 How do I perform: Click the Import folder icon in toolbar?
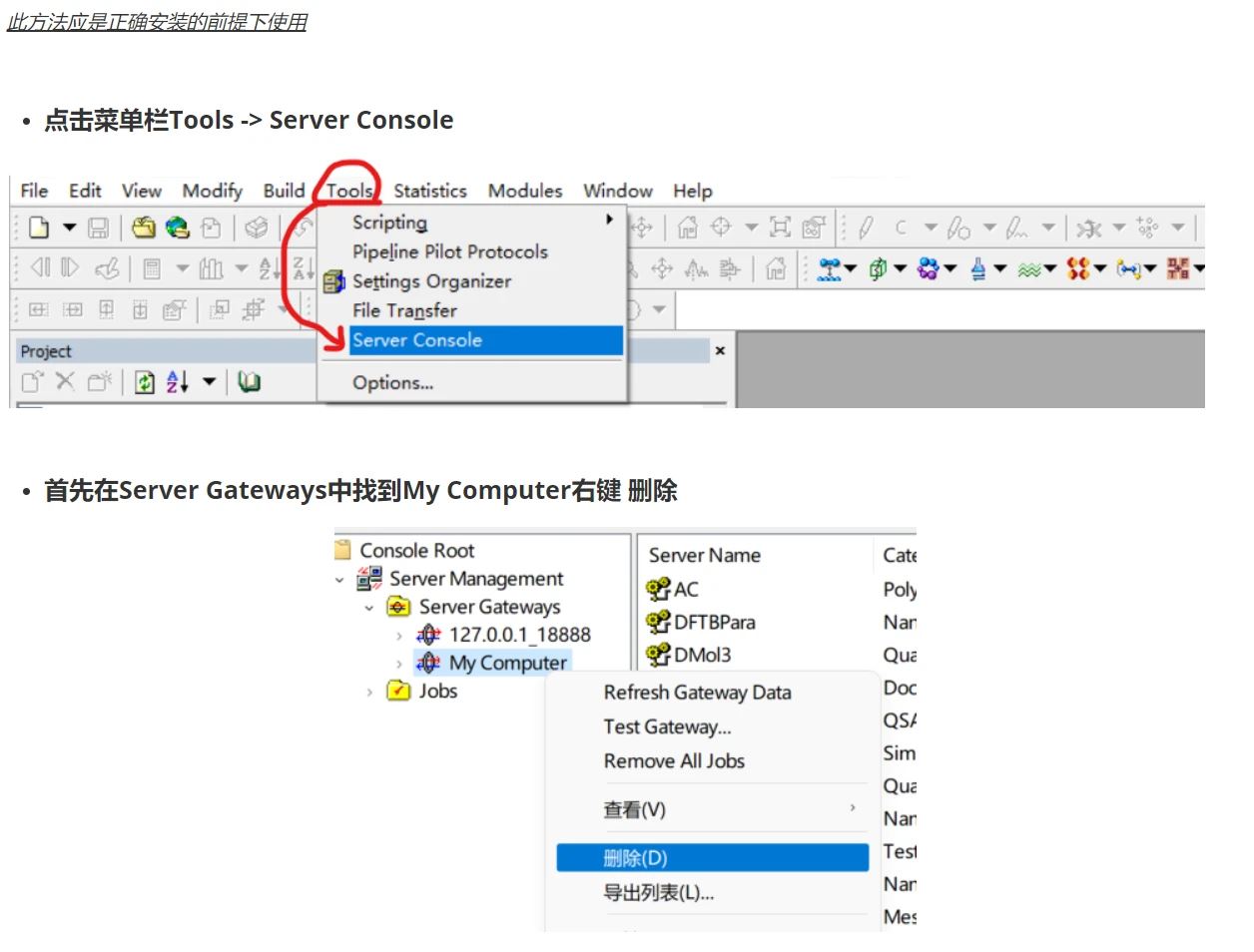coord(144,228)
